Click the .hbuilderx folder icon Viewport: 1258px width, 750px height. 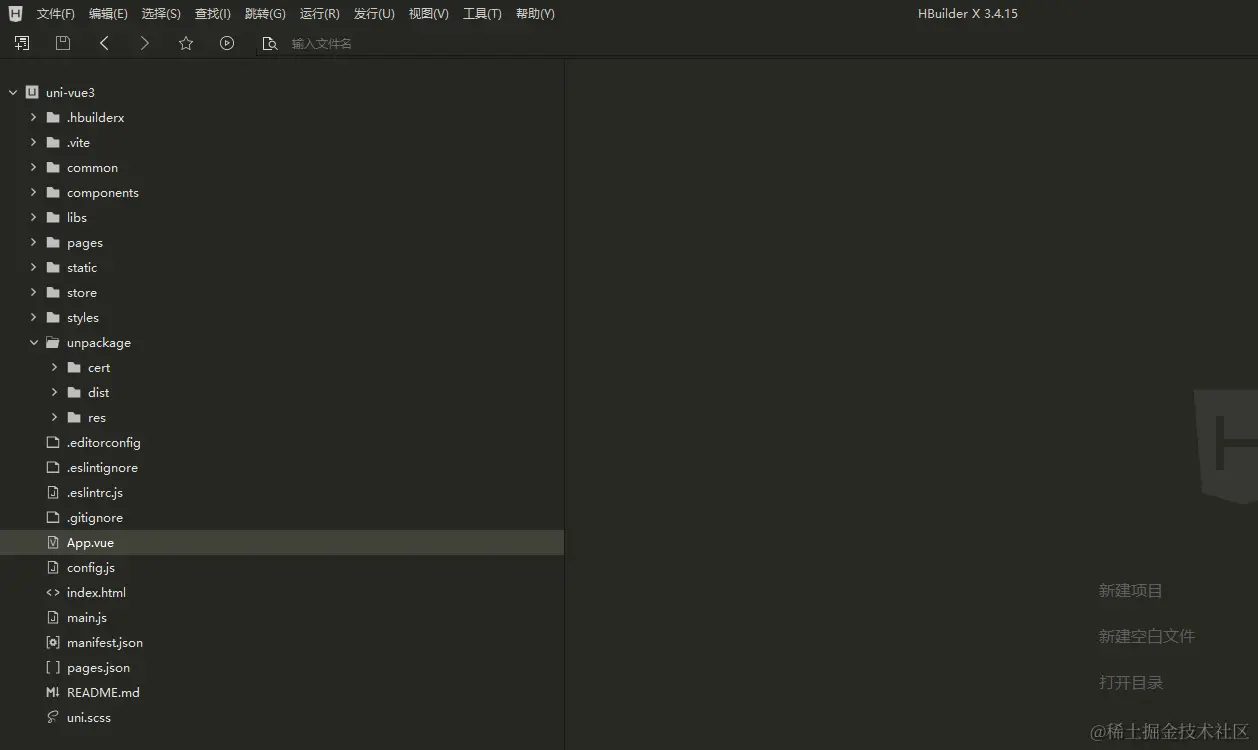point(53,117)
